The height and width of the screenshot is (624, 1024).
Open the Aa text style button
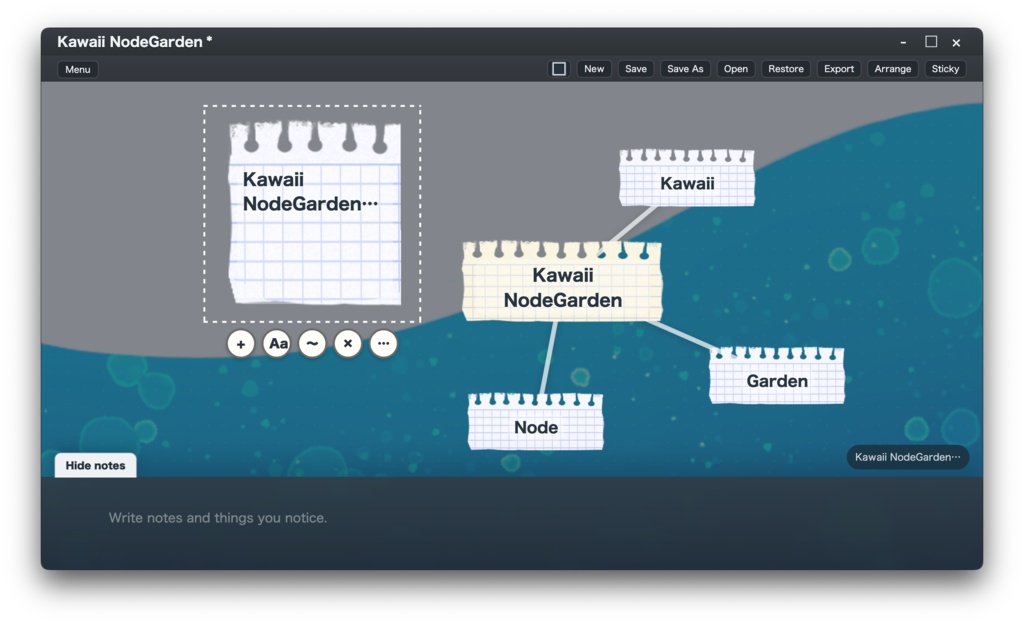(x=277, y=343)
